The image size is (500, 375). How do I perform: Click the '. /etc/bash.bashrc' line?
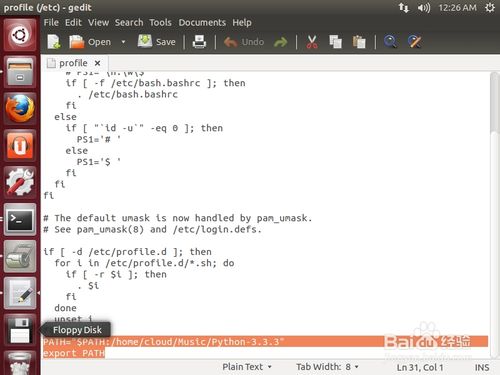[127, 94]
